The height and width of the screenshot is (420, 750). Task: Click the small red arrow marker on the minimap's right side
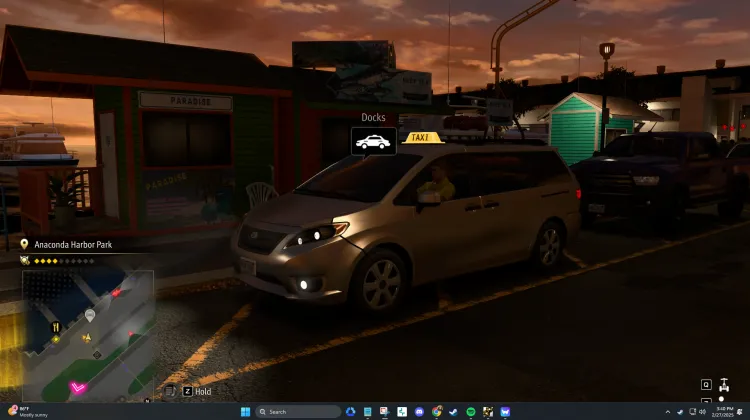coord(130,333)
